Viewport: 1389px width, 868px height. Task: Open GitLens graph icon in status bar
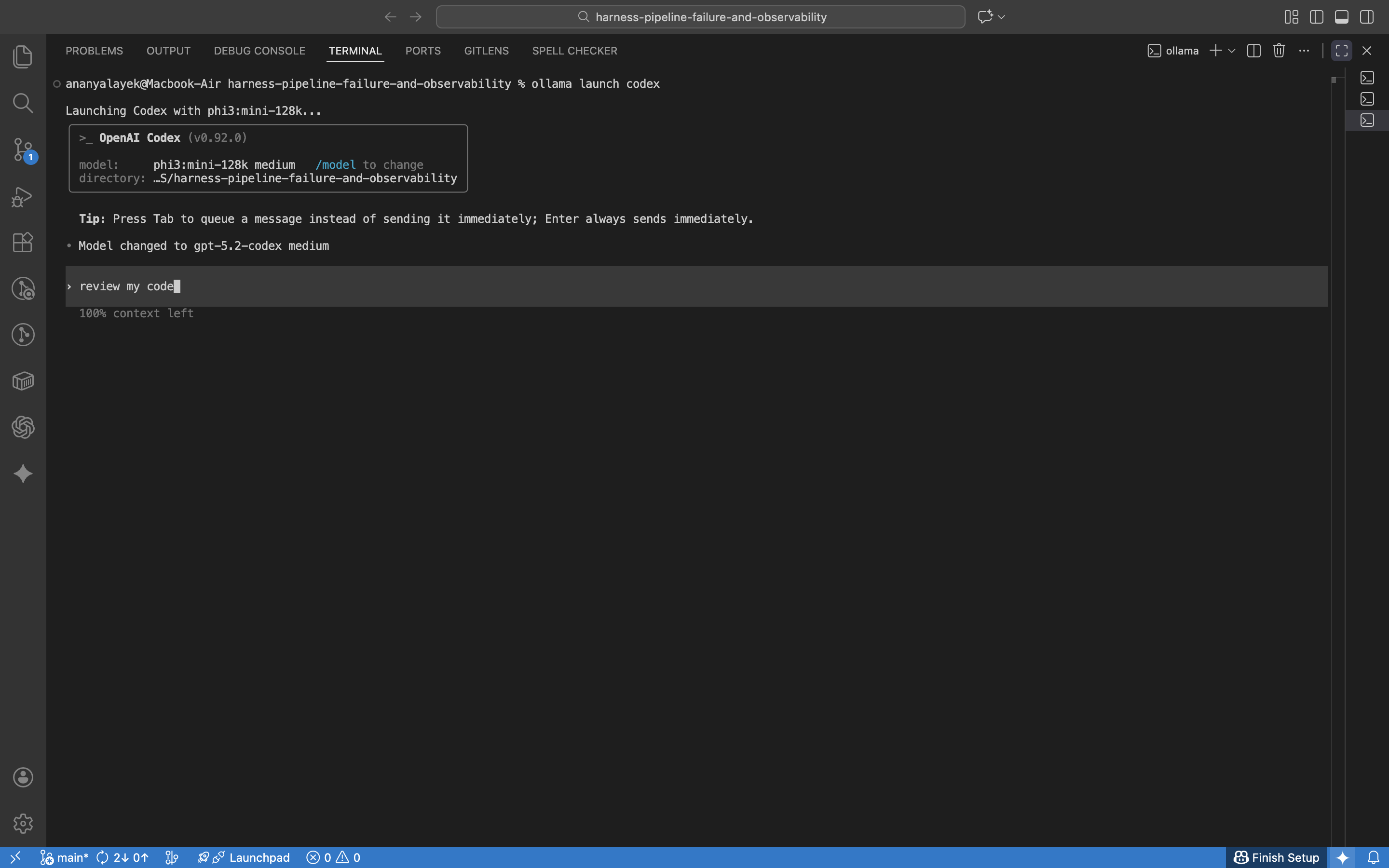[172, 857]
